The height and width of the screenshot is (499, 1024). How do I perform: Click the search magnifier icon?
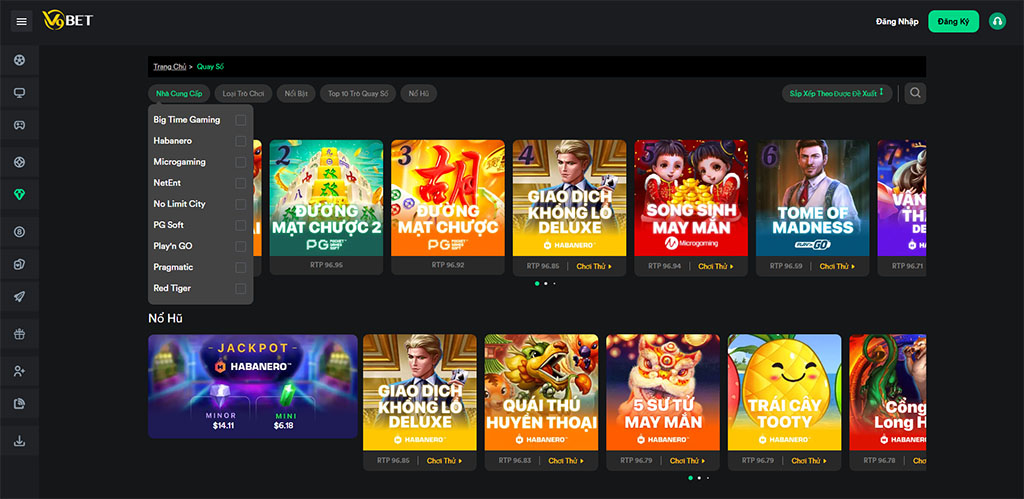click(915, 93)
